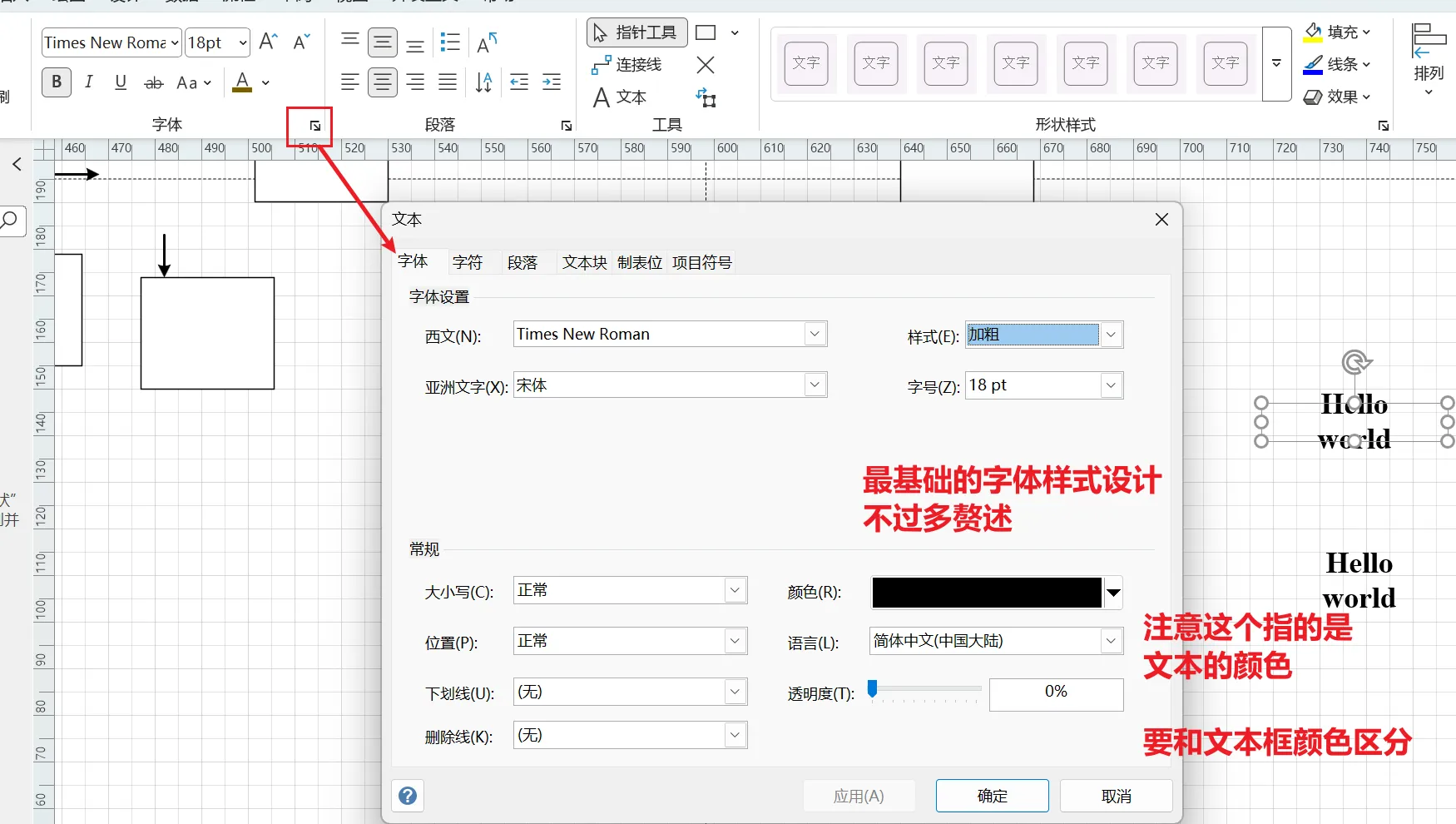The image size is (1456, 824).
Task: Collapse the left shapes pane chevron
Action: point(17,164)
